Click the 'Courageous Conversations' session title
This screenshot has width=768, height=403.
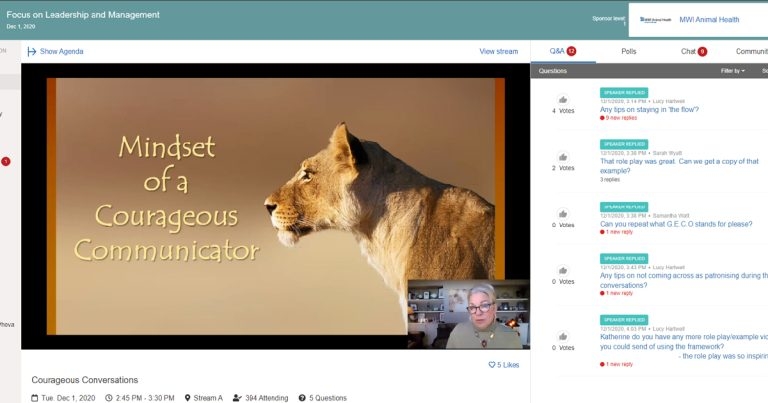[x=85, y=380]
